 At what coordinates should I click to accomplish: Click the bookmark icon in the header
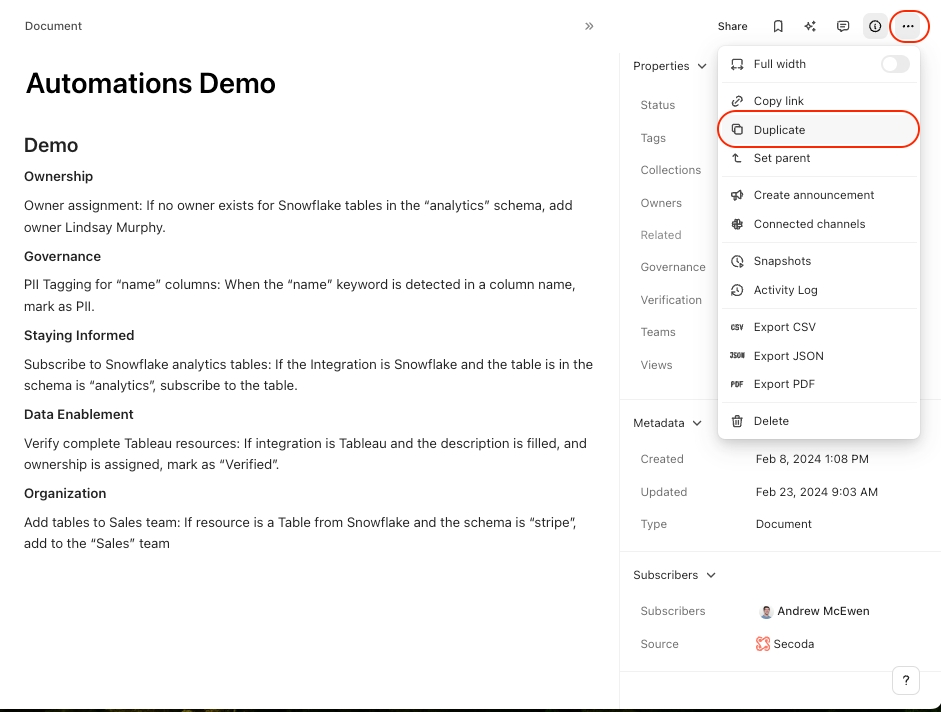pyautogui.click(x=778, y=27)
